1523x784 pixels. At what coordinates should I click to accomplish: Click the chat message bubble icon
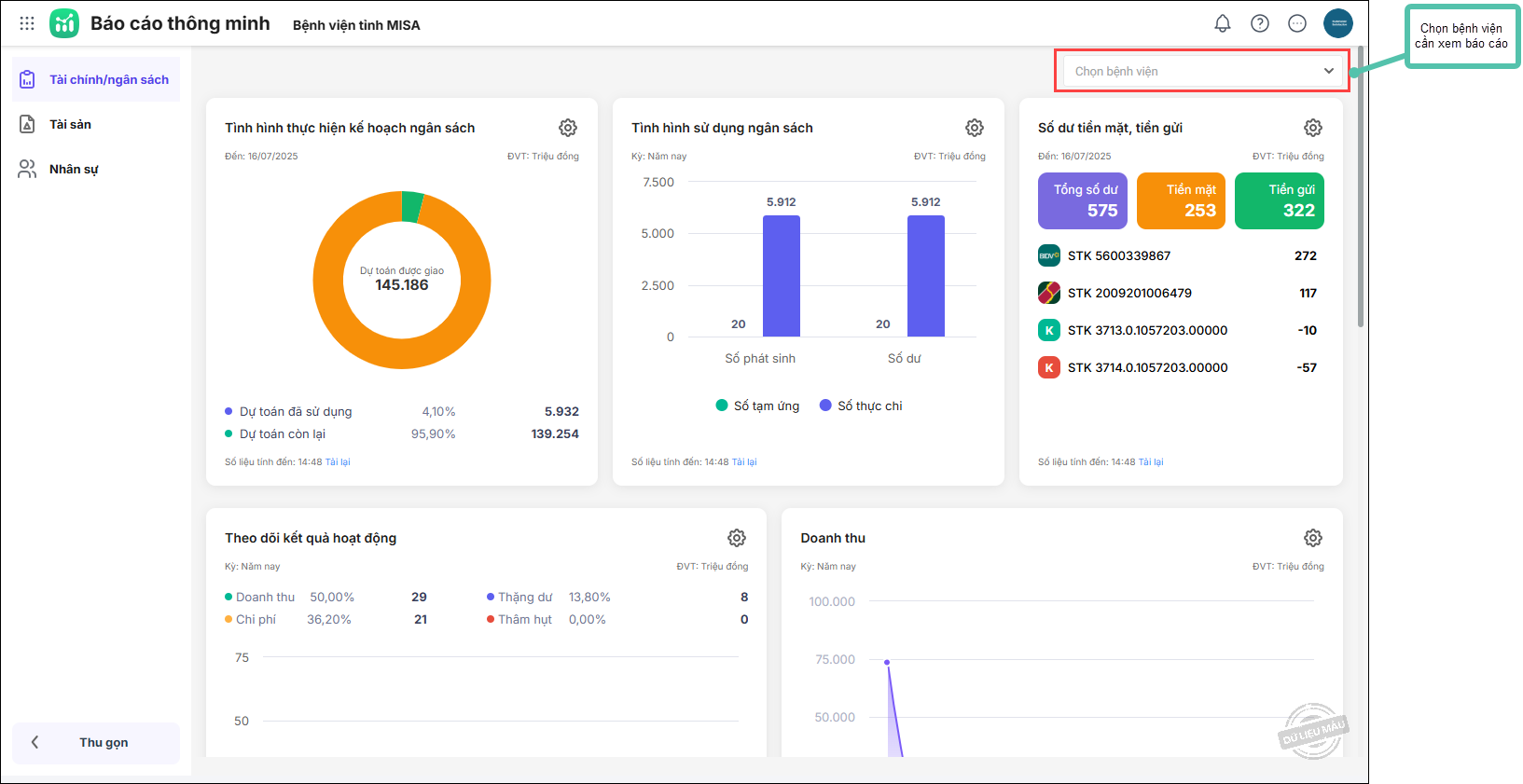[x=1296, y=23]
